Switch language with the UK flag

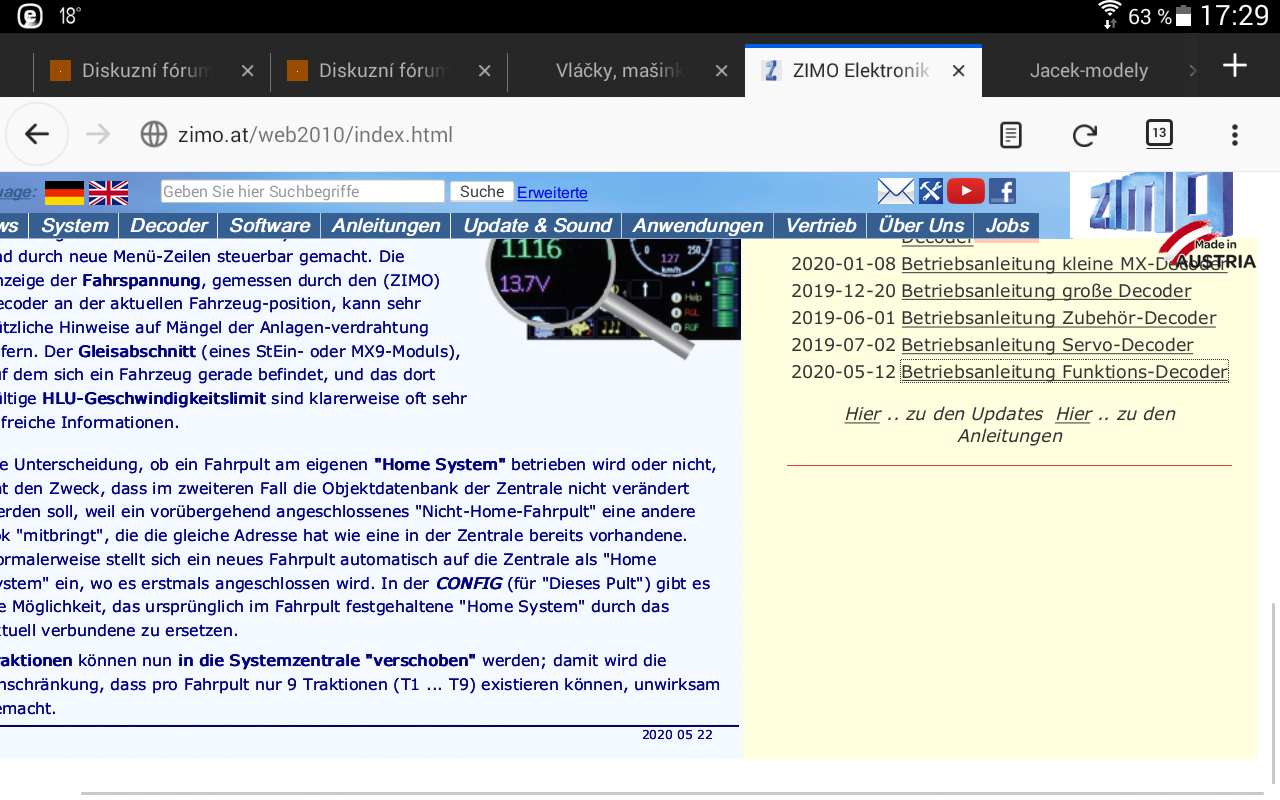[108, 192]
